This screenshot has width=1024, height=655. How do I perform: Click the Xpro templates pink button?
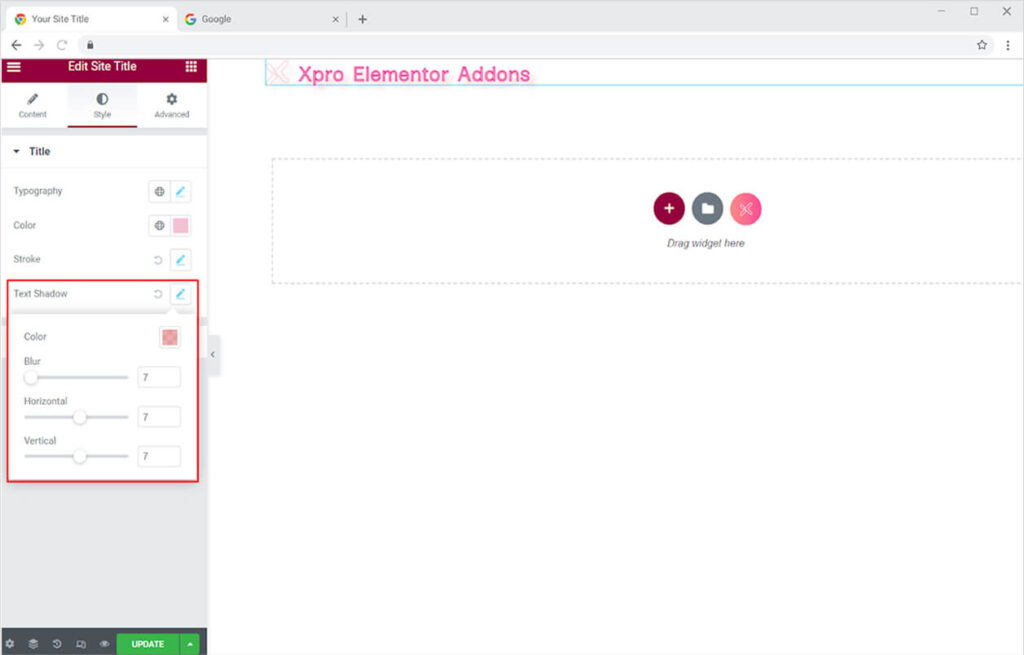pyautogui.click(x=746, y=208)
